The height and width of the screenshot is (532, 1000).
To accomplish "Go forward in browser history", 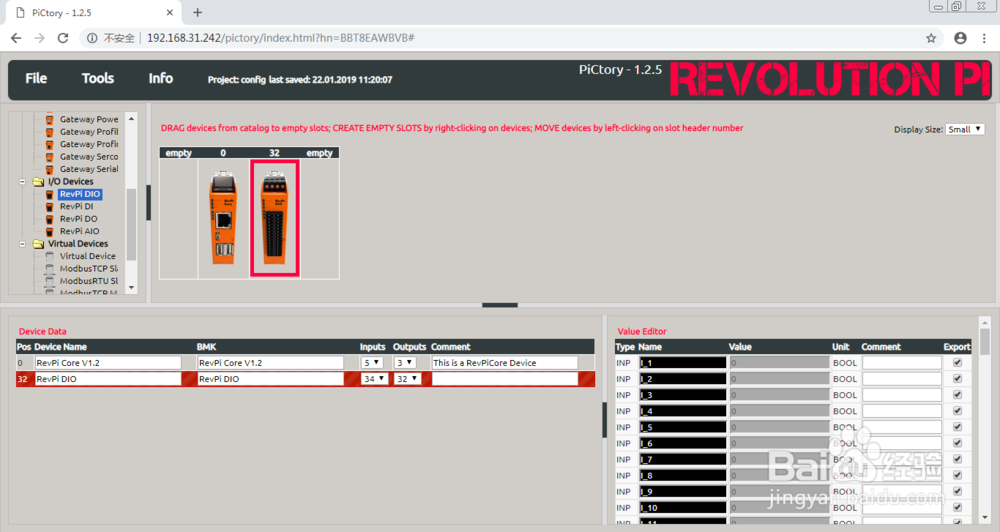I will pos(40,38).
